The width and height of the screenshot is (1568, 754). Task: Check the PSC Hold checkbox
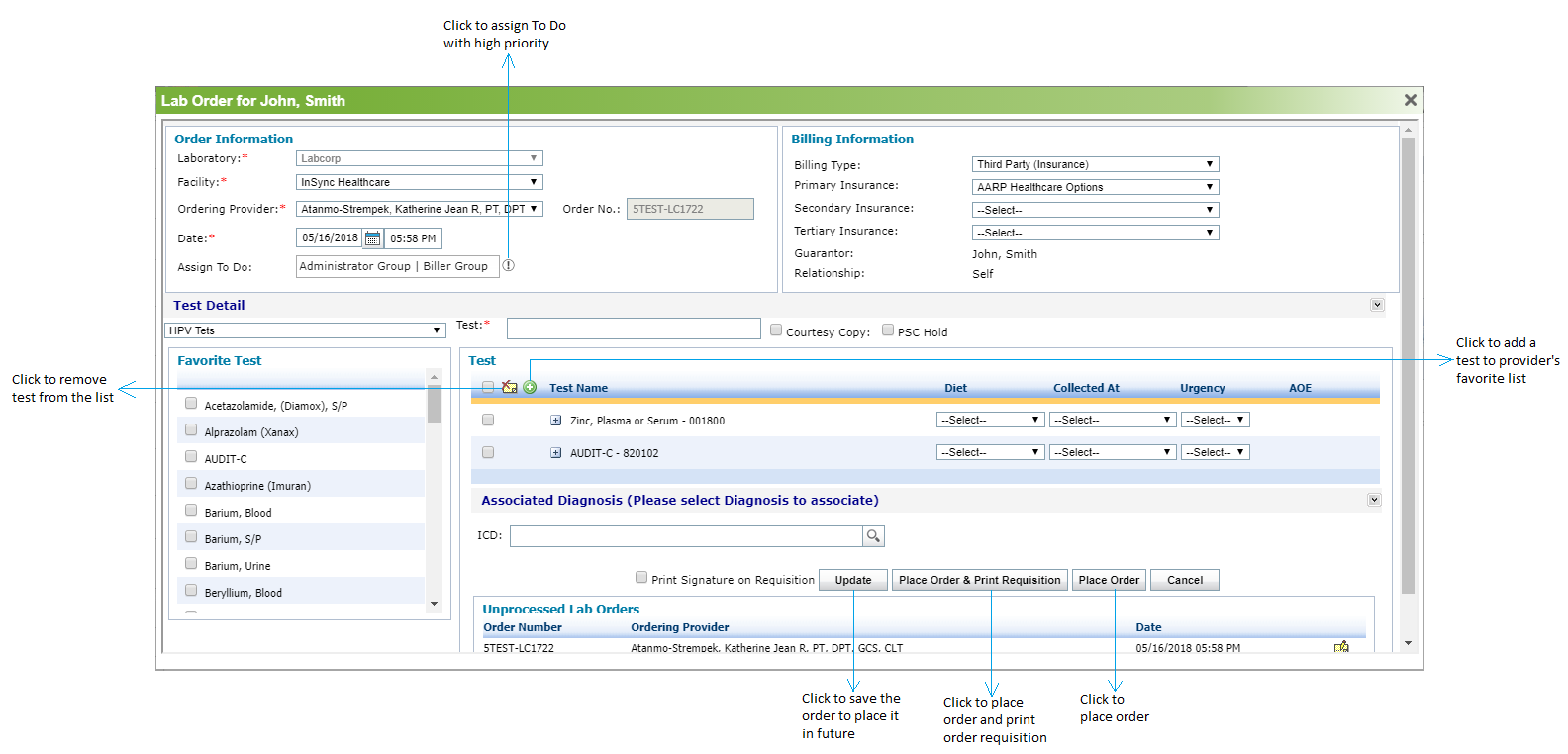pos(888,330)
